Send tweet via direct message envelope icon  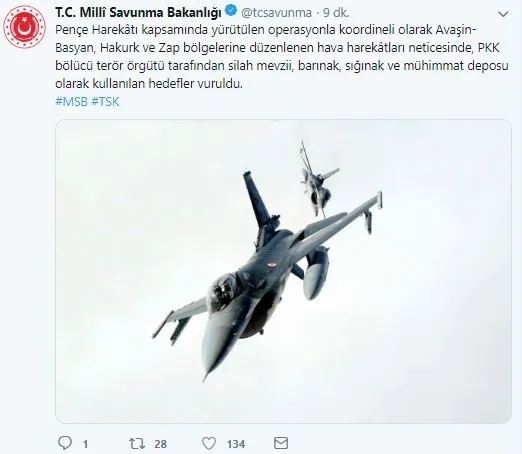tap(281, 443)
